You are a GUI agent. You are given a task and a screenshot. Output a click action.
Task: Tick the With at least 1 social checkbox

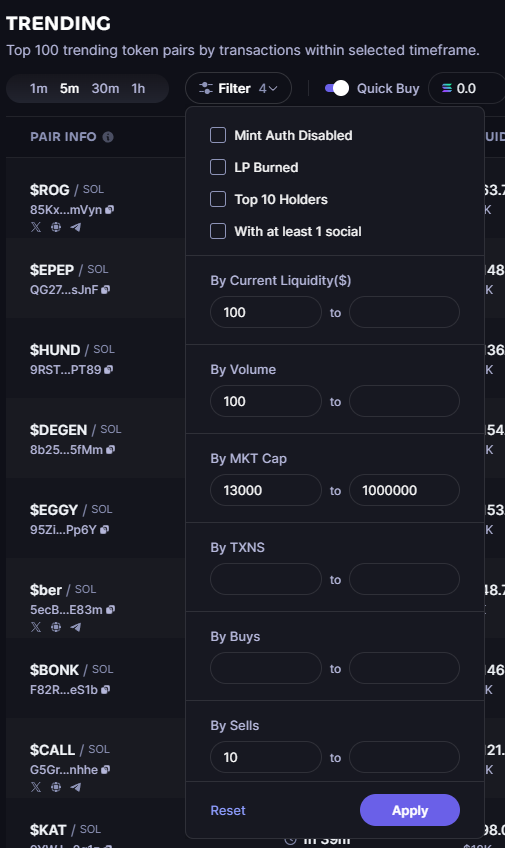[218, 231]
